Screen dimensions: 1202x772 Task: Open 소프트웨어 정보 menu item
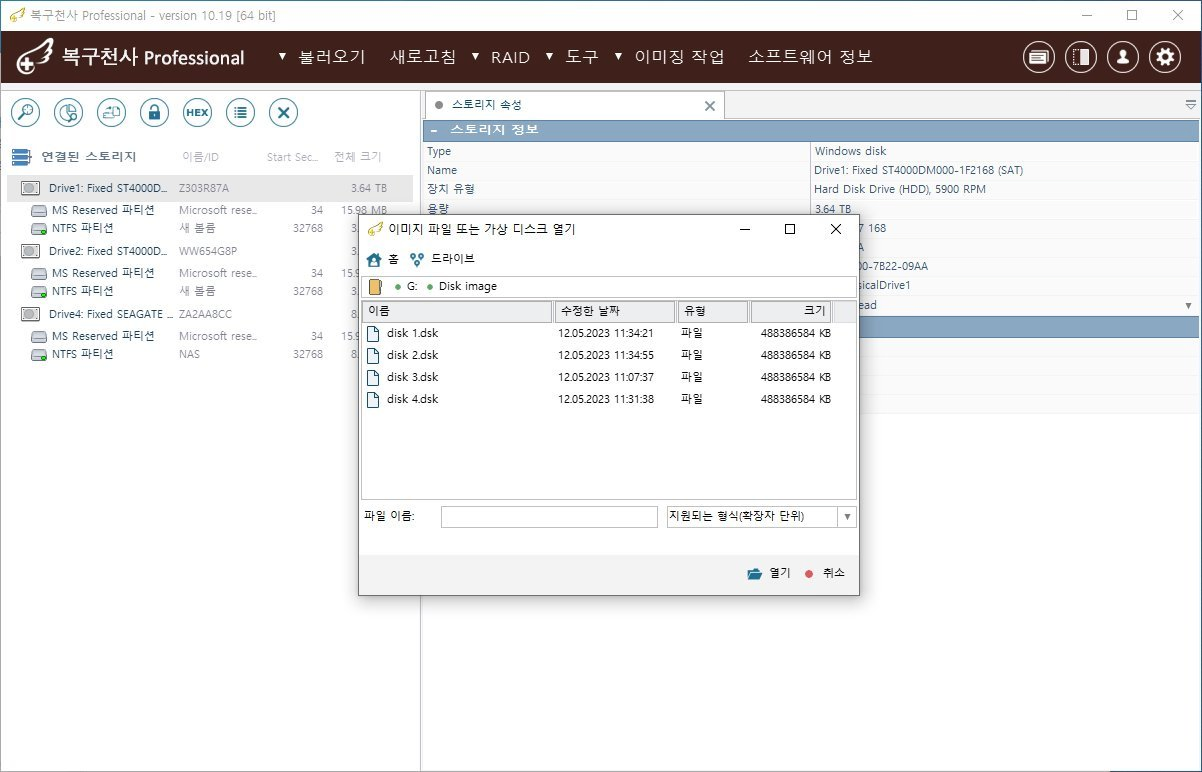[x=810, y=57]
